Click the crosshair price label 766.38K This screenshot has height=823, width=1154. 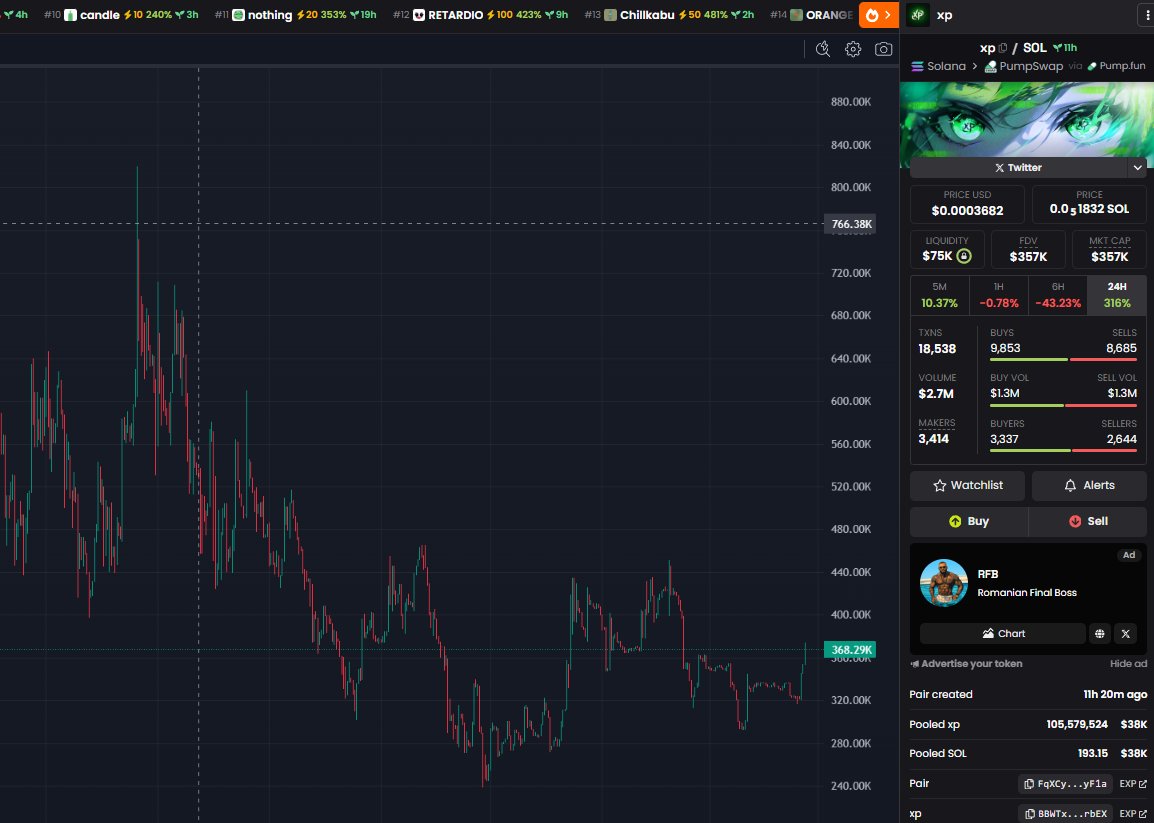pyautogui.click(x=850, y=224)
